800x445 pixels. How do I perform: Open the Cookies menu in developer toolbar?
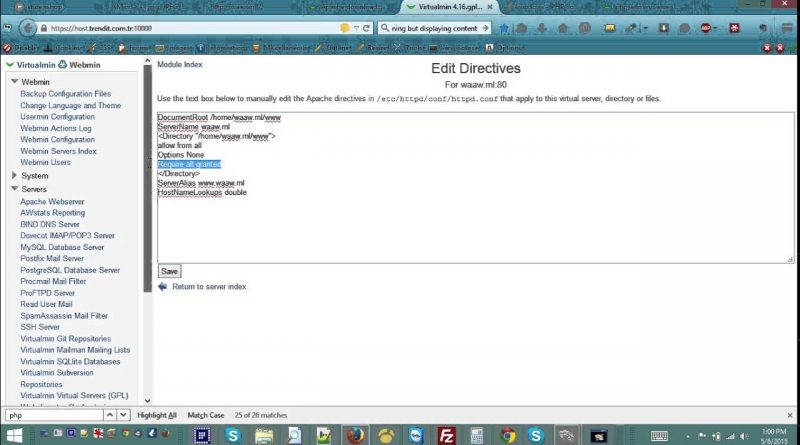(63, 47)
